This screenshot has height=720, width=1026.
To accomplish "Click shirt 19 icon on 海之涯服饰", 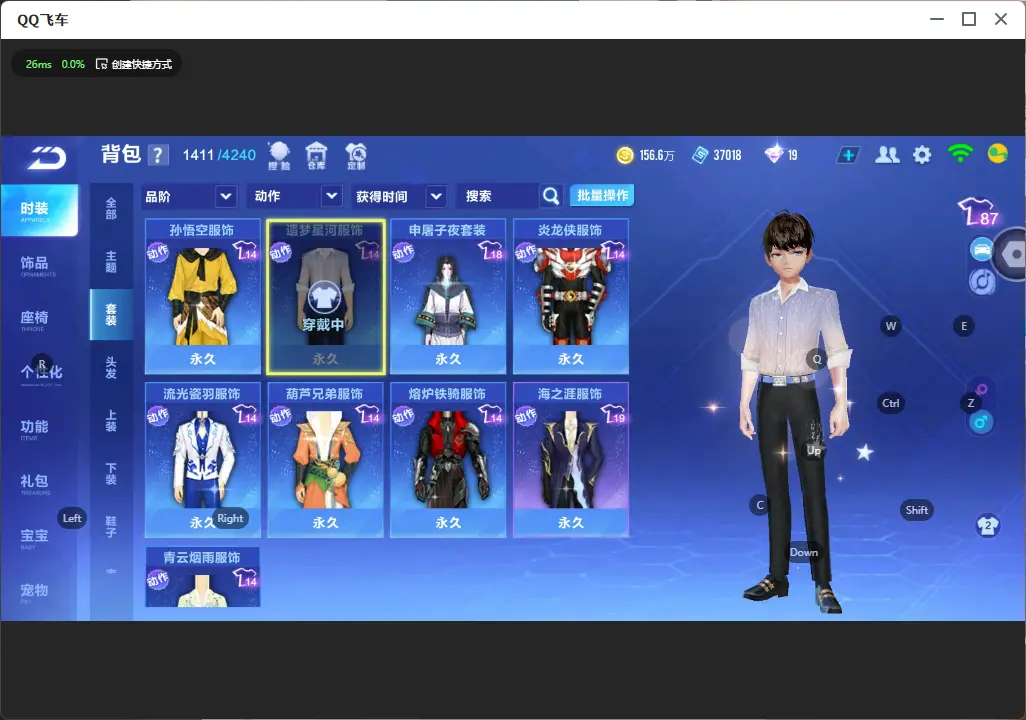I will pyautogui.click(x=614, y=414).
